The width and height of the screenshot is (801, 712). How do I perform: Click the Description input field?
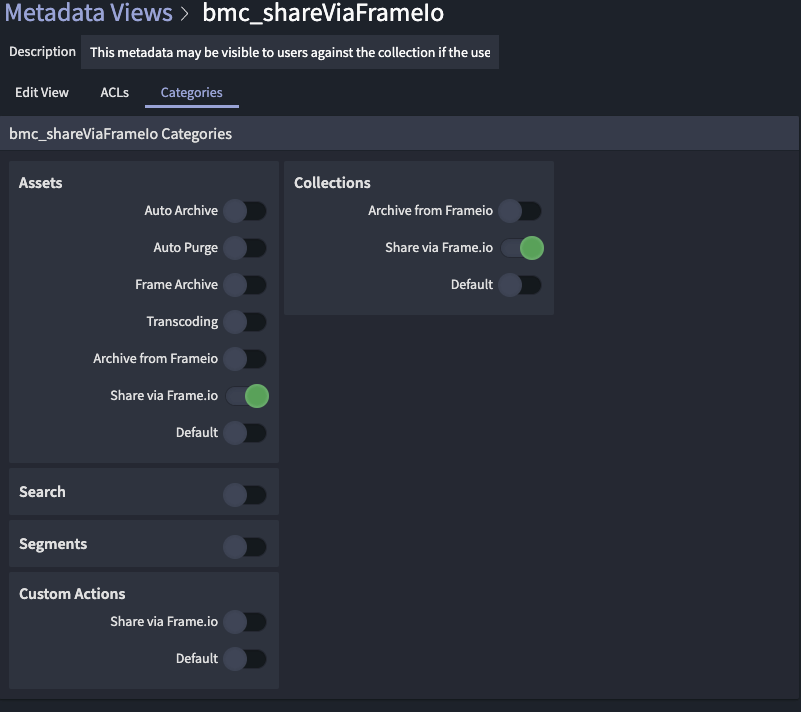tap(290, 52)
